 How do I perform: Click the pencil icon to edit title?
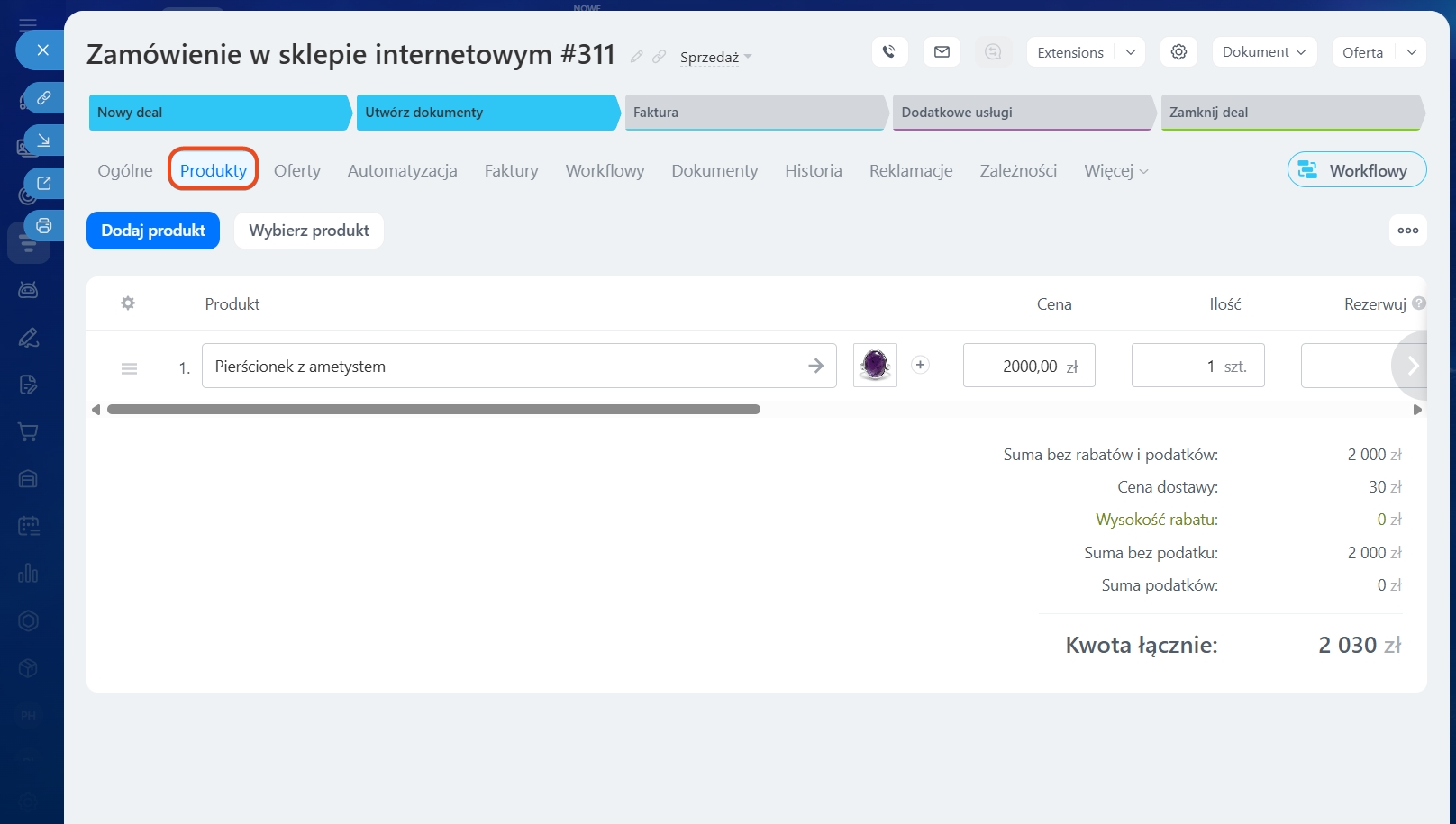point(636,57)
